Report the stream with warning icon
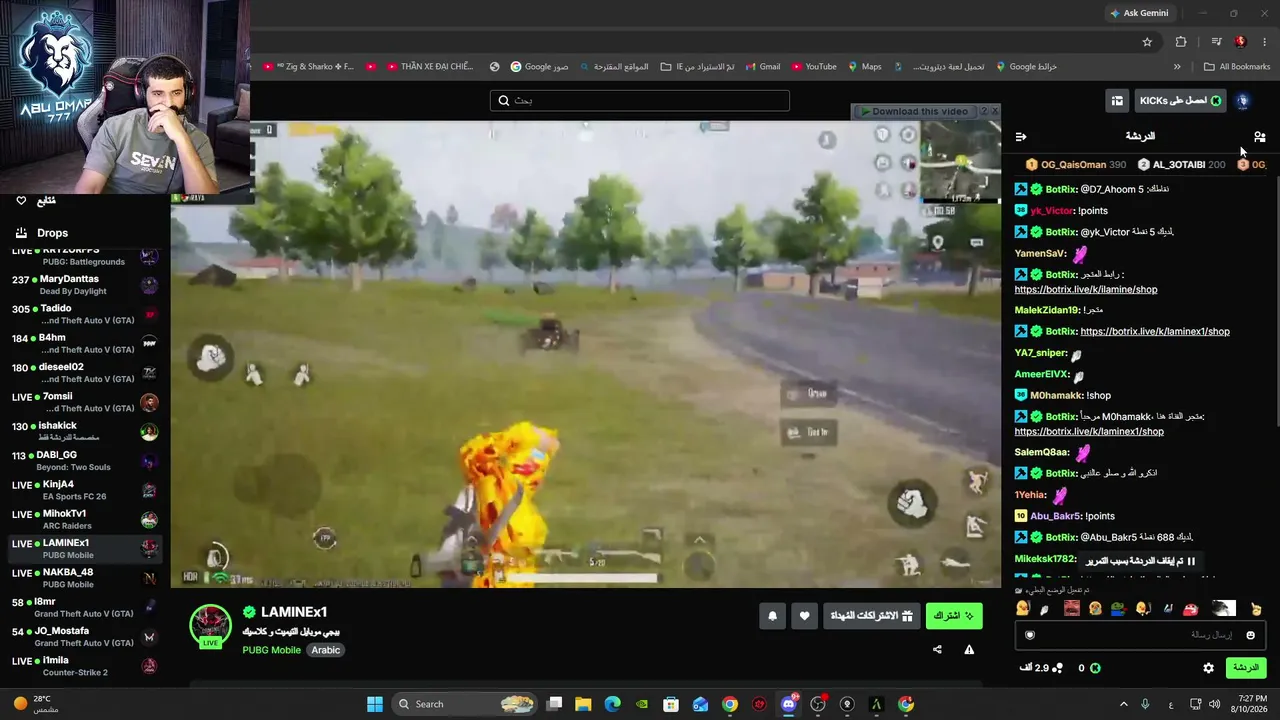This screenshot has height=720, width=1280. point(969,650)
